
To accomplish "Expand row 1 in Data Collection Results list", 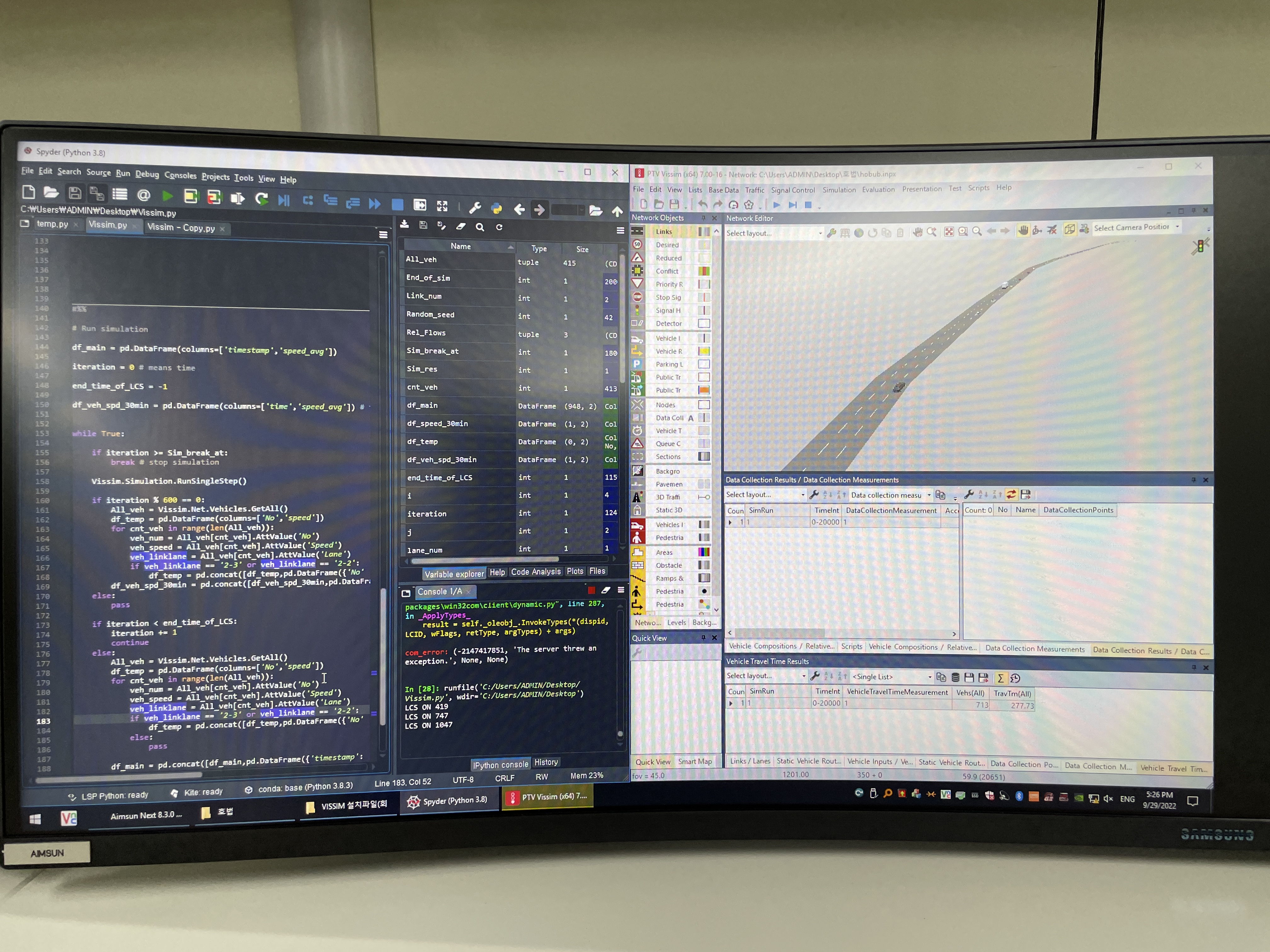I will pyautogui.click(x=730, y=522).
